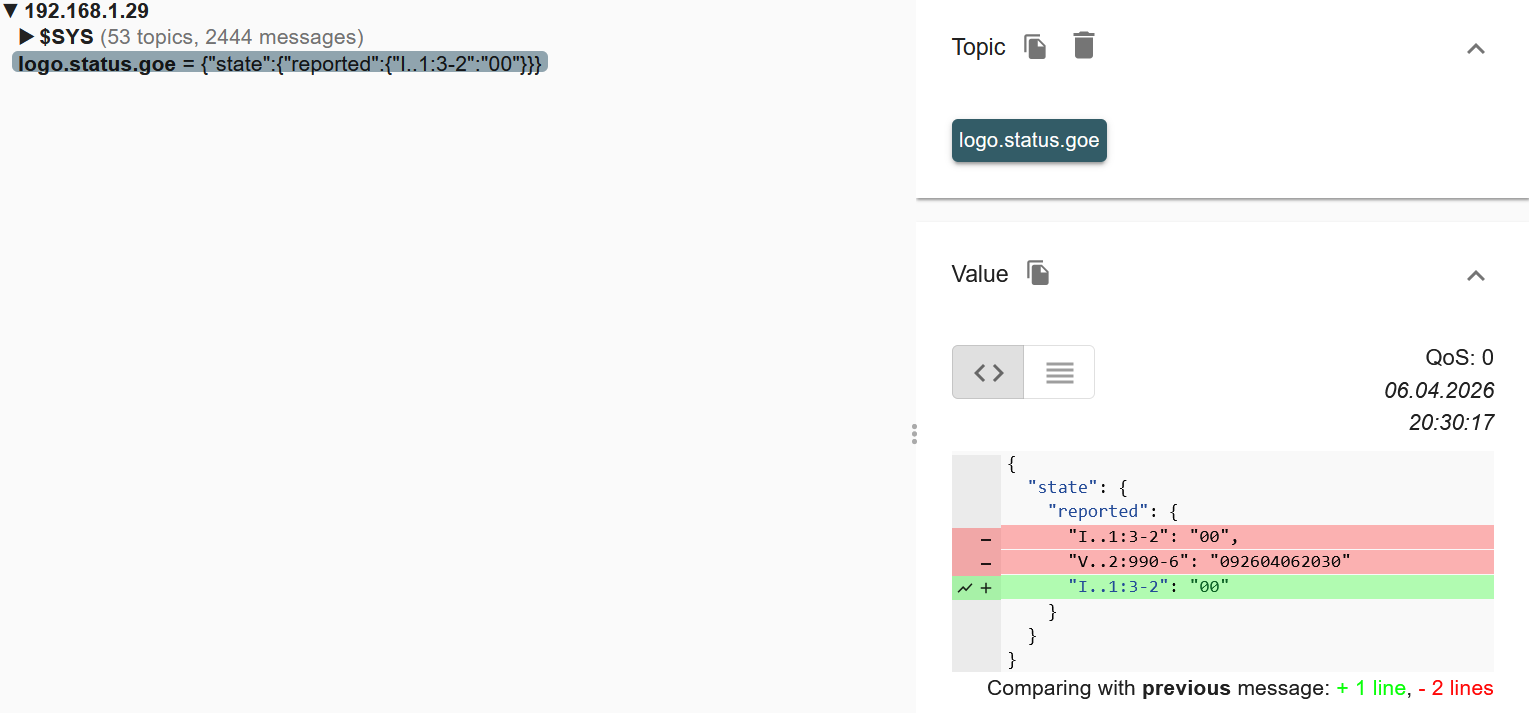Select the logo.status.goe entry in the tree
This screenshot has height=713, width=1529.
pos(279,63)
